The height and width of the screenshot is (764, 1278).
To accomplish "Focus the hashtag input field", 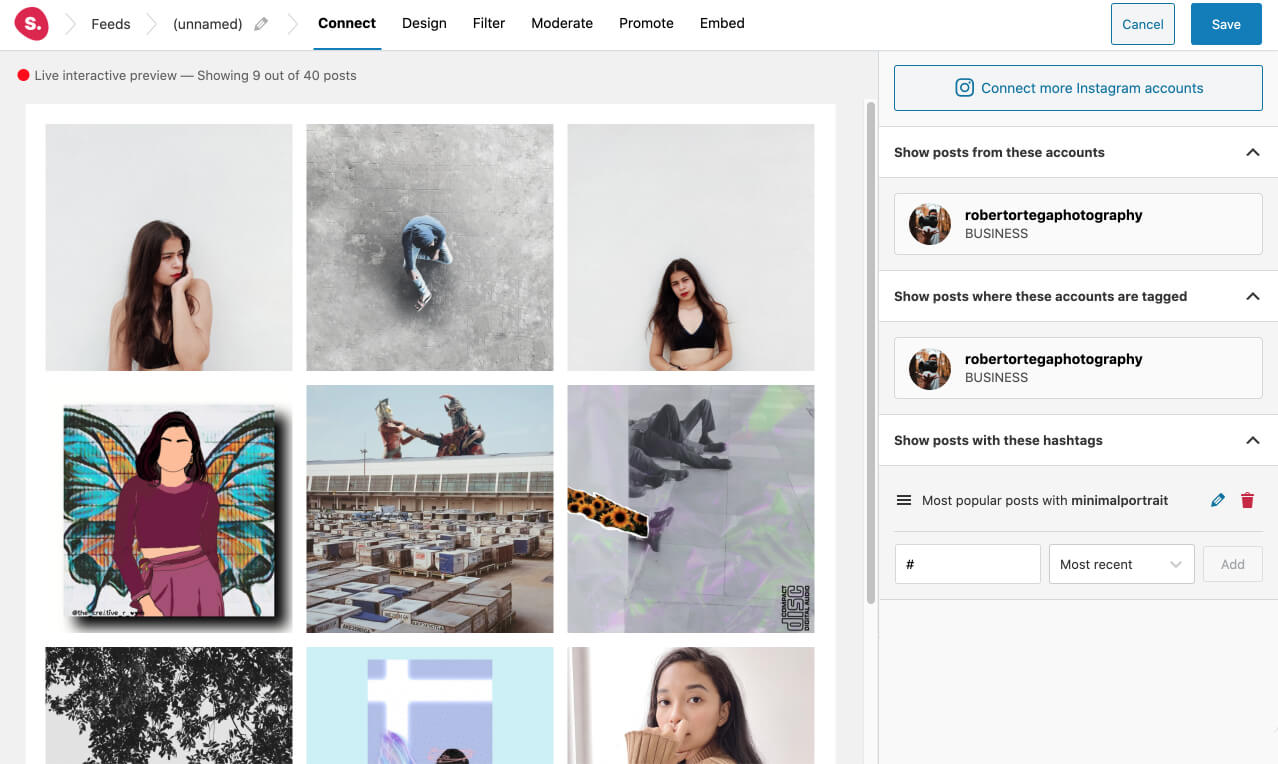I will [968, 564].
